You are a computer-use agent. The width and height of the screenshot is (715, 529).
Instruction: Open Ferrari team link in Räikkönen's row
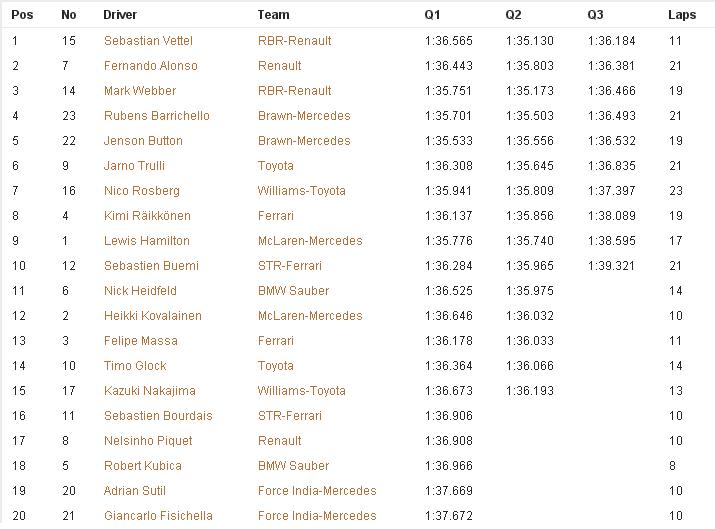[x=275, y=216]
